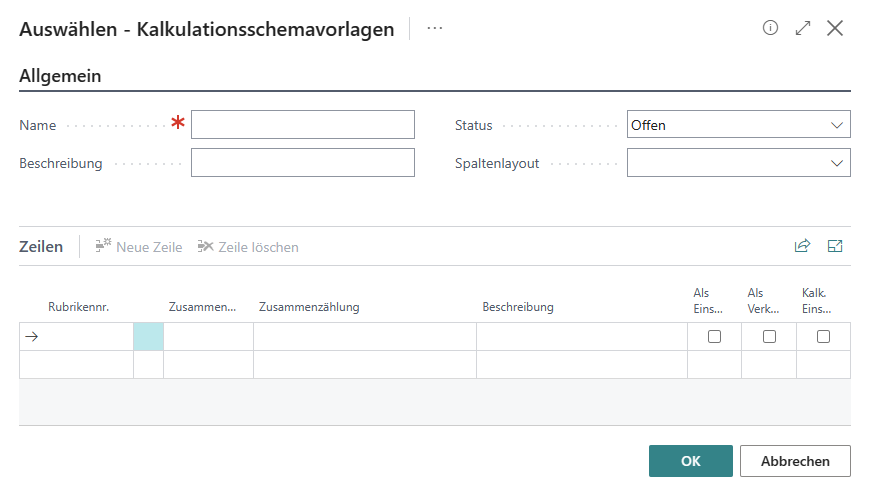Click the OK button
The height and width of the screenshot is (496, 871).
coord(690,461)
